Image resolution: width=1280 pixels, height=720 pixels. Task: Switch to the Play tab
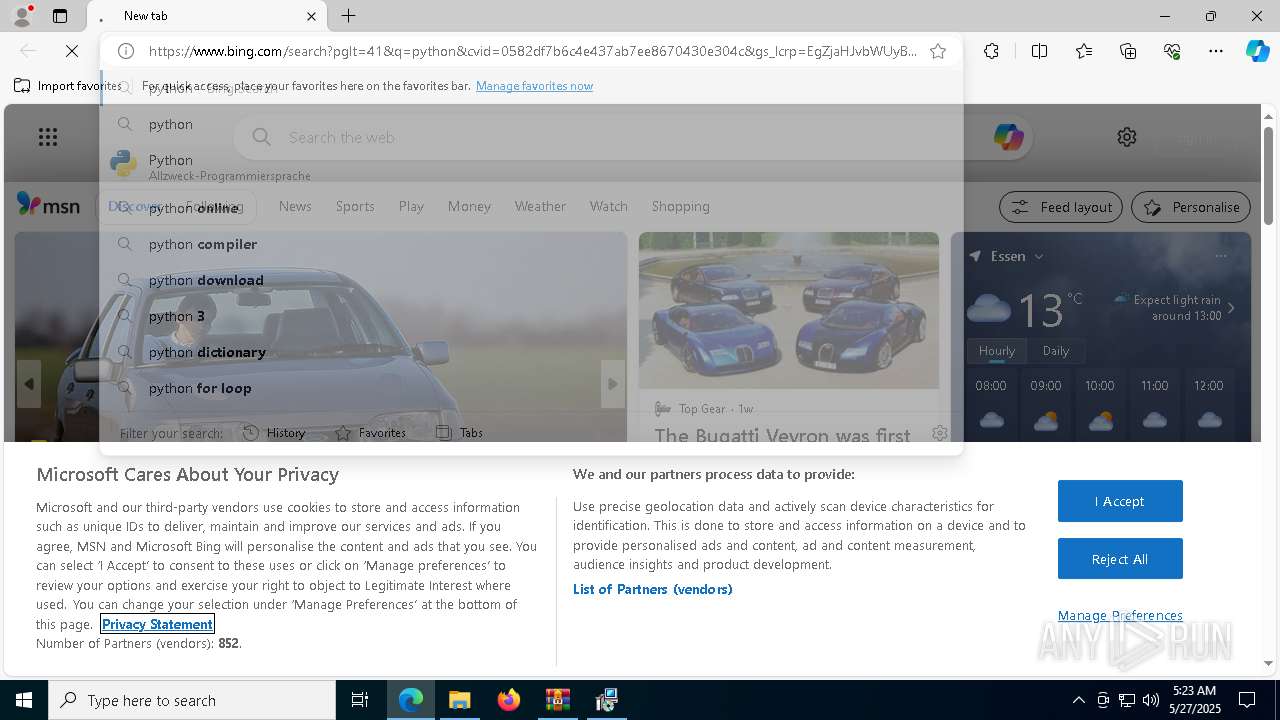[411, 206]
